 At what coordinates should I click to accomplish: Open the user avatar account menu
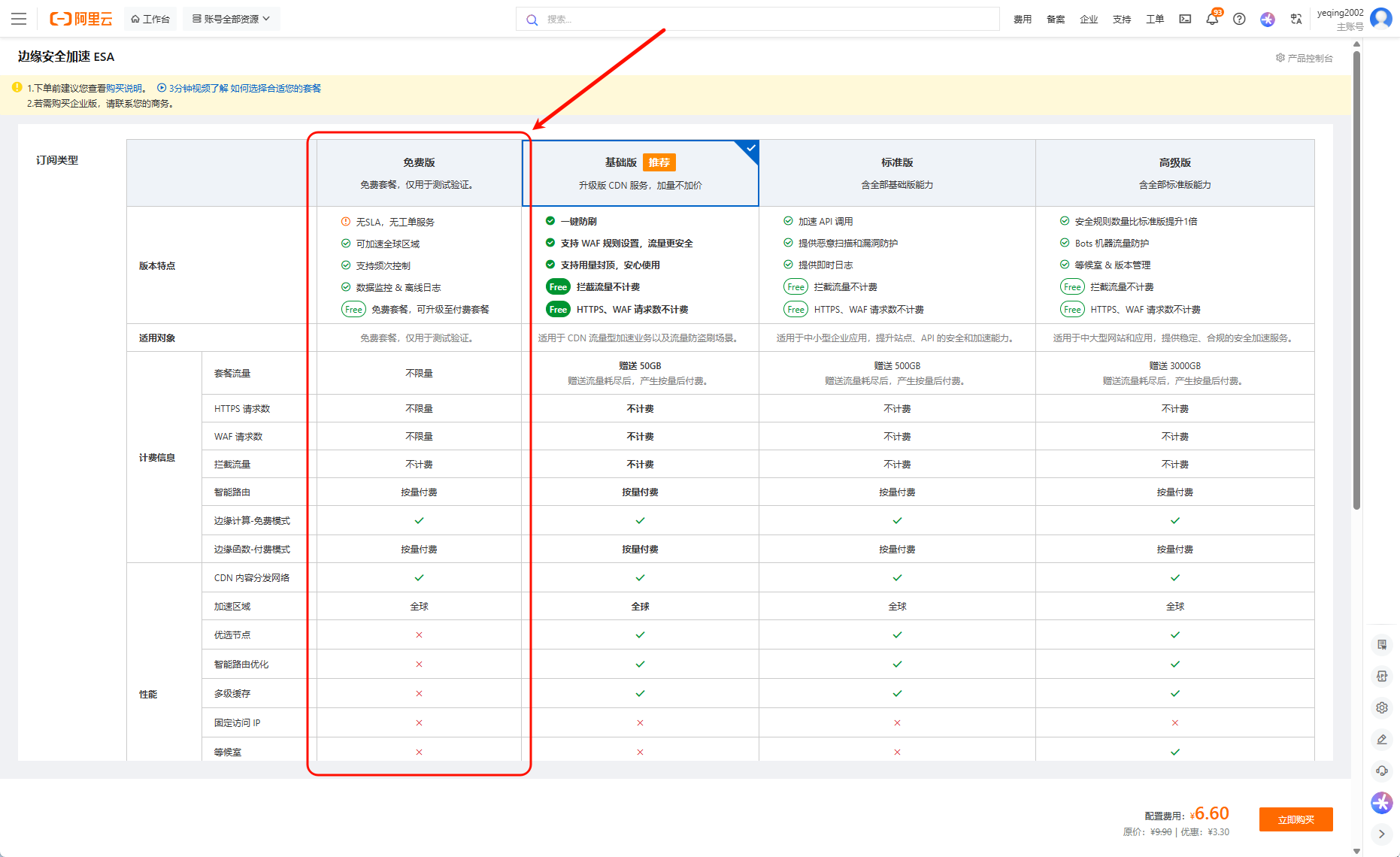(x=1381, y=18)
